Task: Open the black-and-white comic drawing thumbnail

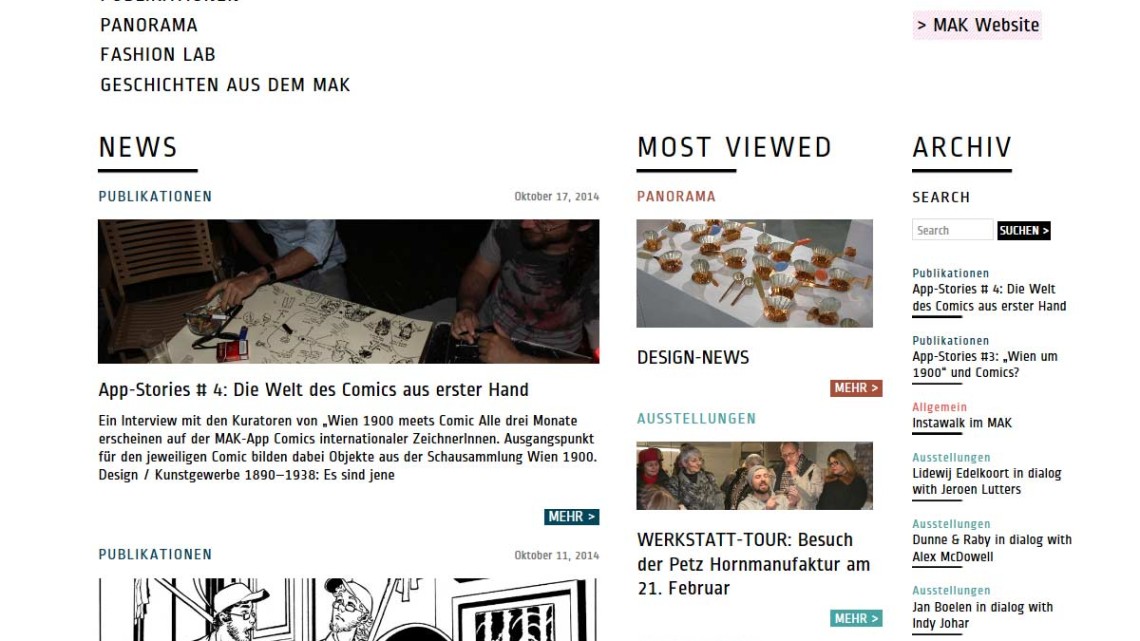Action: tap(349, 610)
